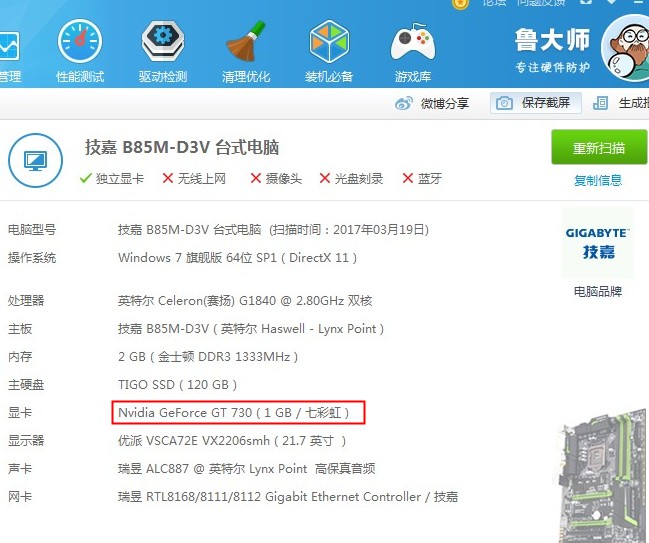
Task: Click the 主硬盘 row label
Action: coord(26,385)
